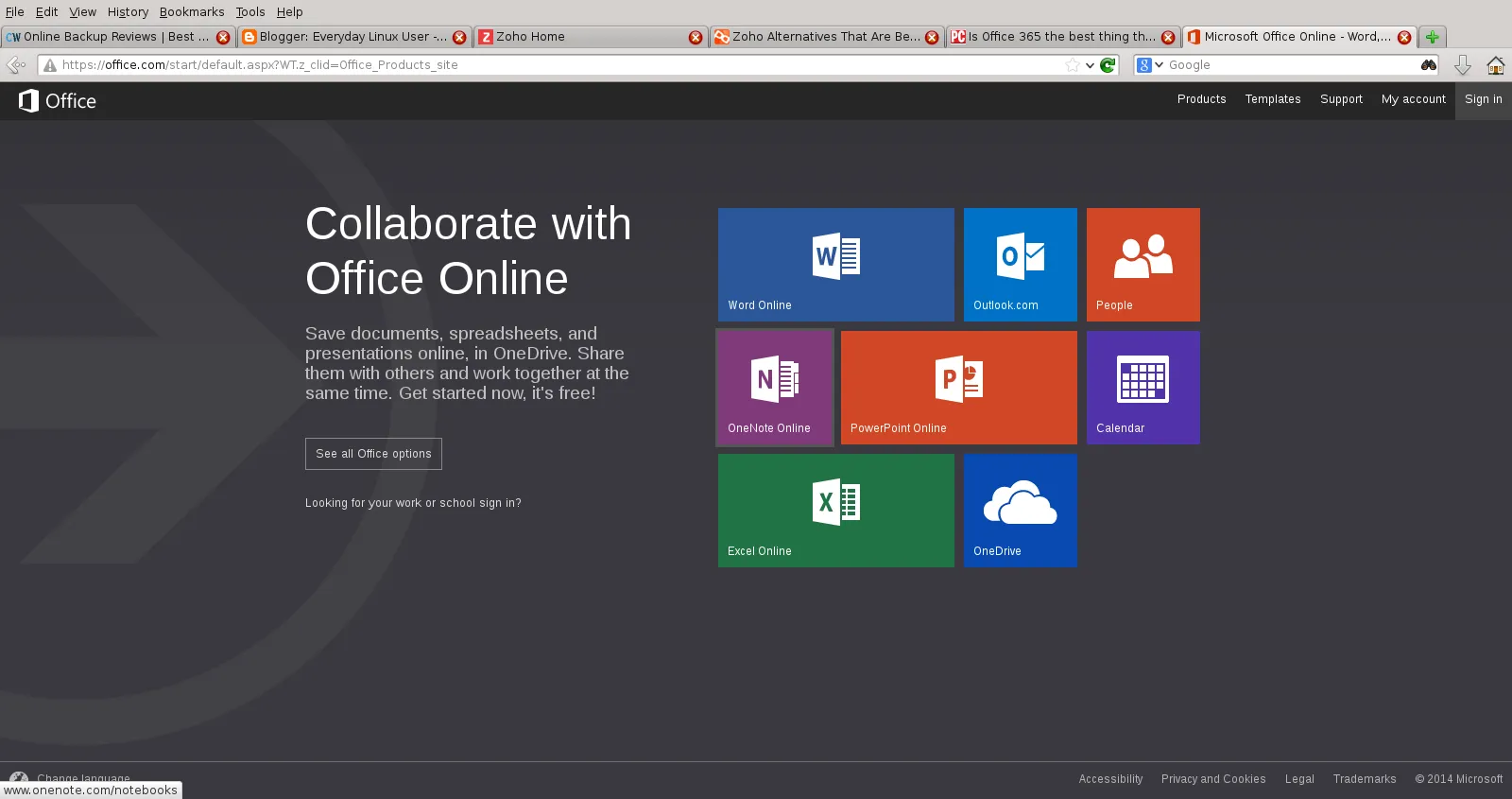The width and height of the screenshot is (1512, 799).
Task: Open the OneDrive tile
Action: [1020, 511]
